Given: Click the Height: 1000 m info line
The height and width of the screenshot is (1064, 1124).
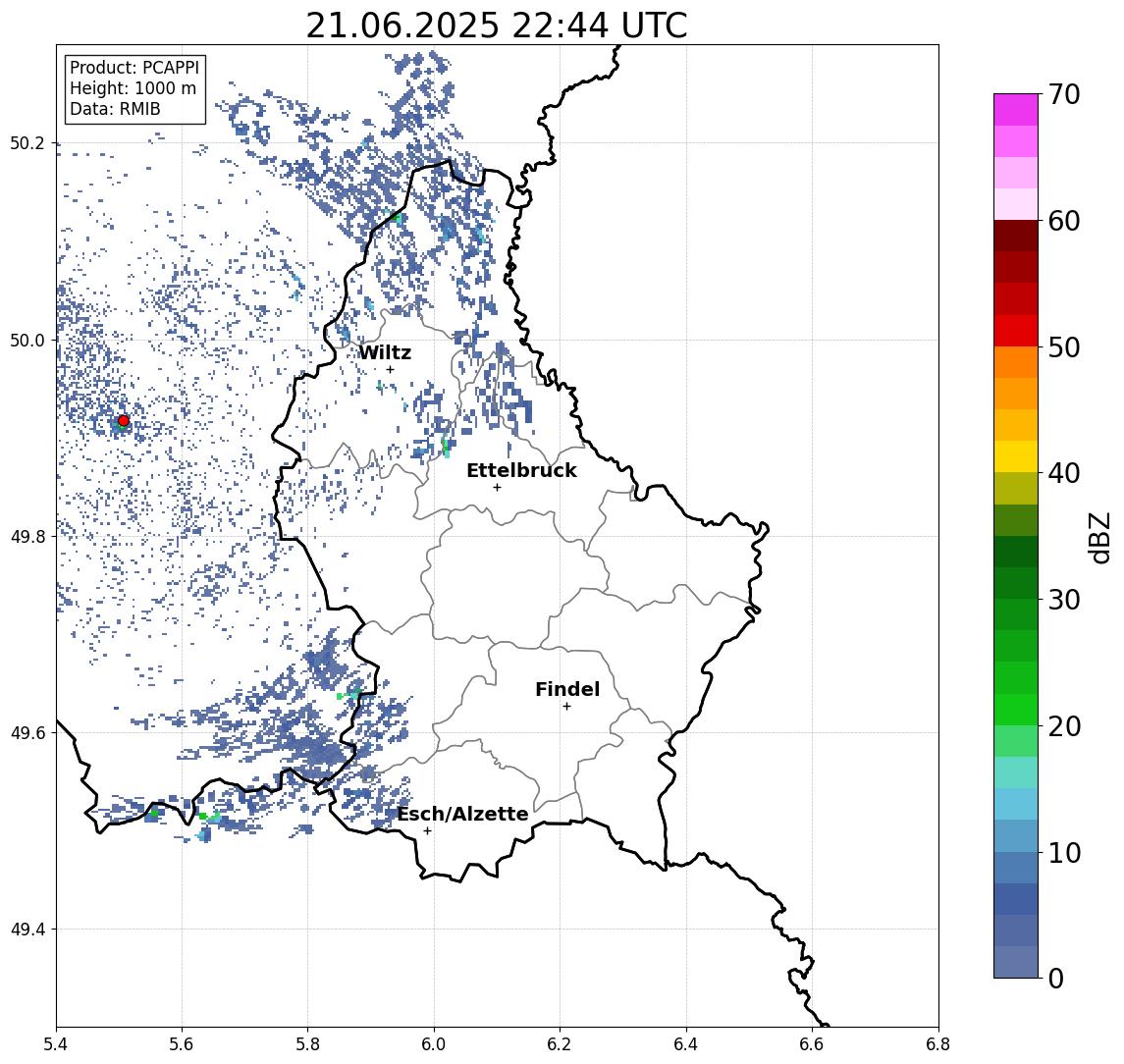Looking at the screenshot, I should click(133, 89).
